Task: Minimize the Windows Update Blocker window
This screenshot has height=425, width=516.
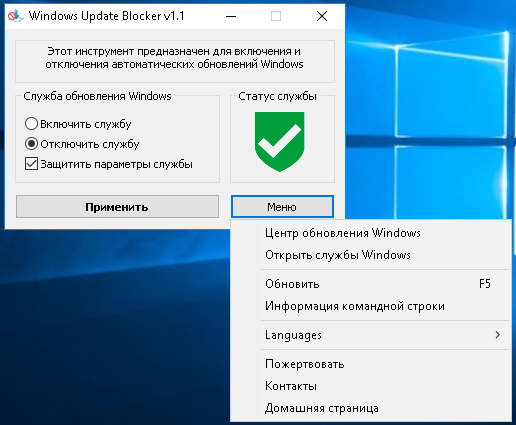Action: 231,16
